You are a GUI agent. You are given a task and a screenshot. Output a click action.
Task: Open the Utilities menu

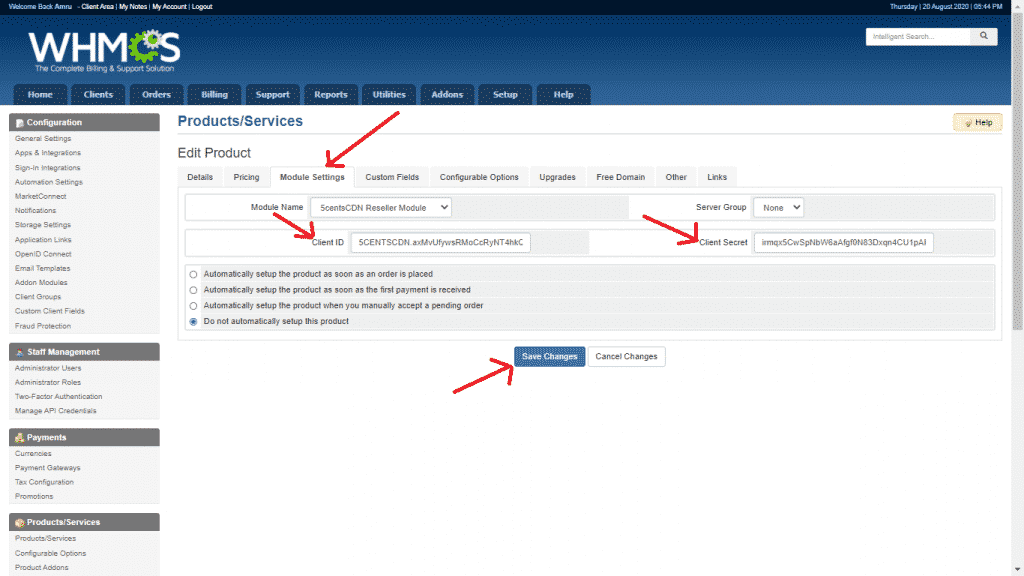[389, 95]
